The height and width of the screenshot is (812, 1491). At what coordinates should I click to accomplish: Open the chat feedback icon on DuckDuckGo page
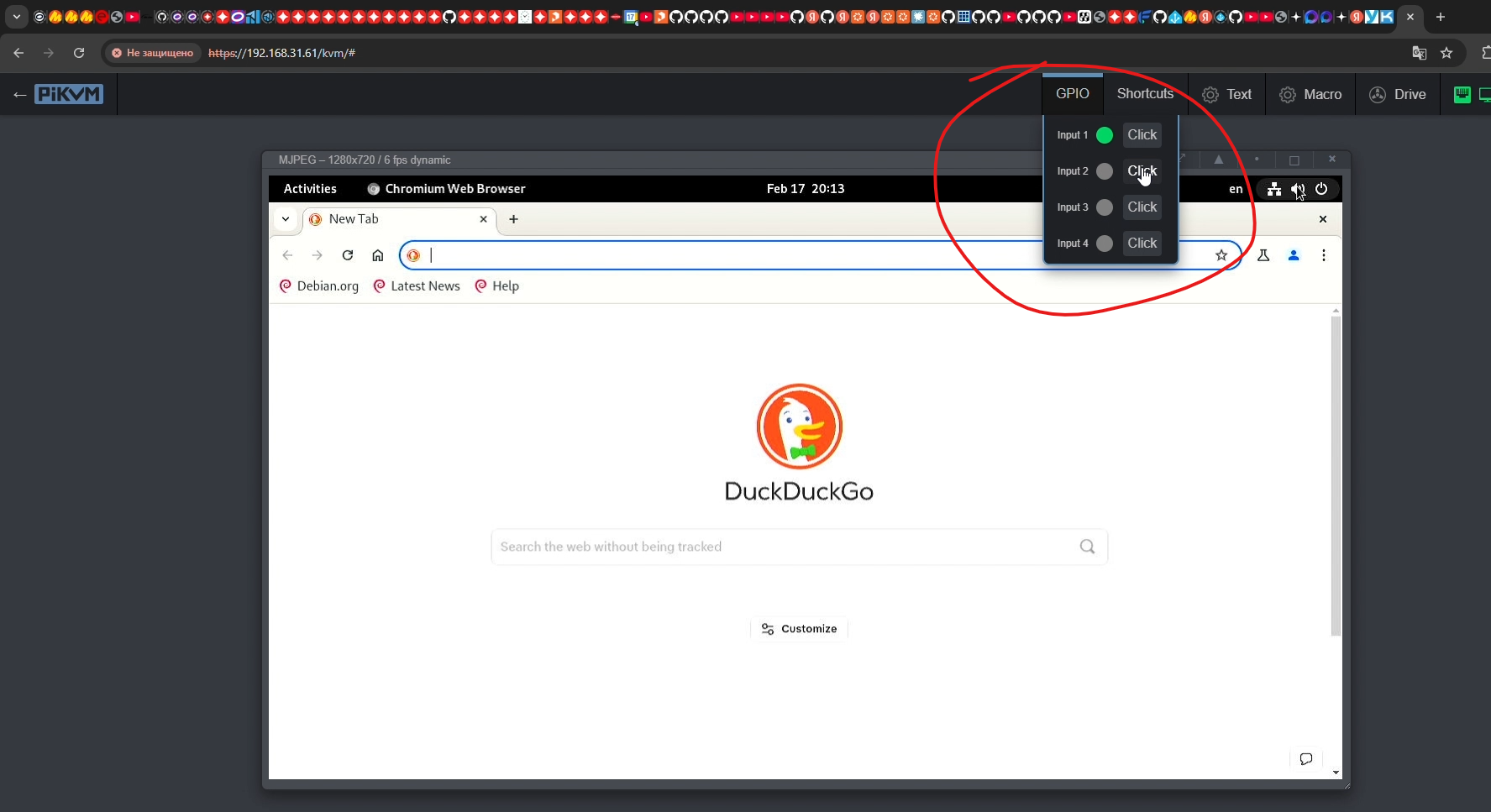click(1306, 759)
